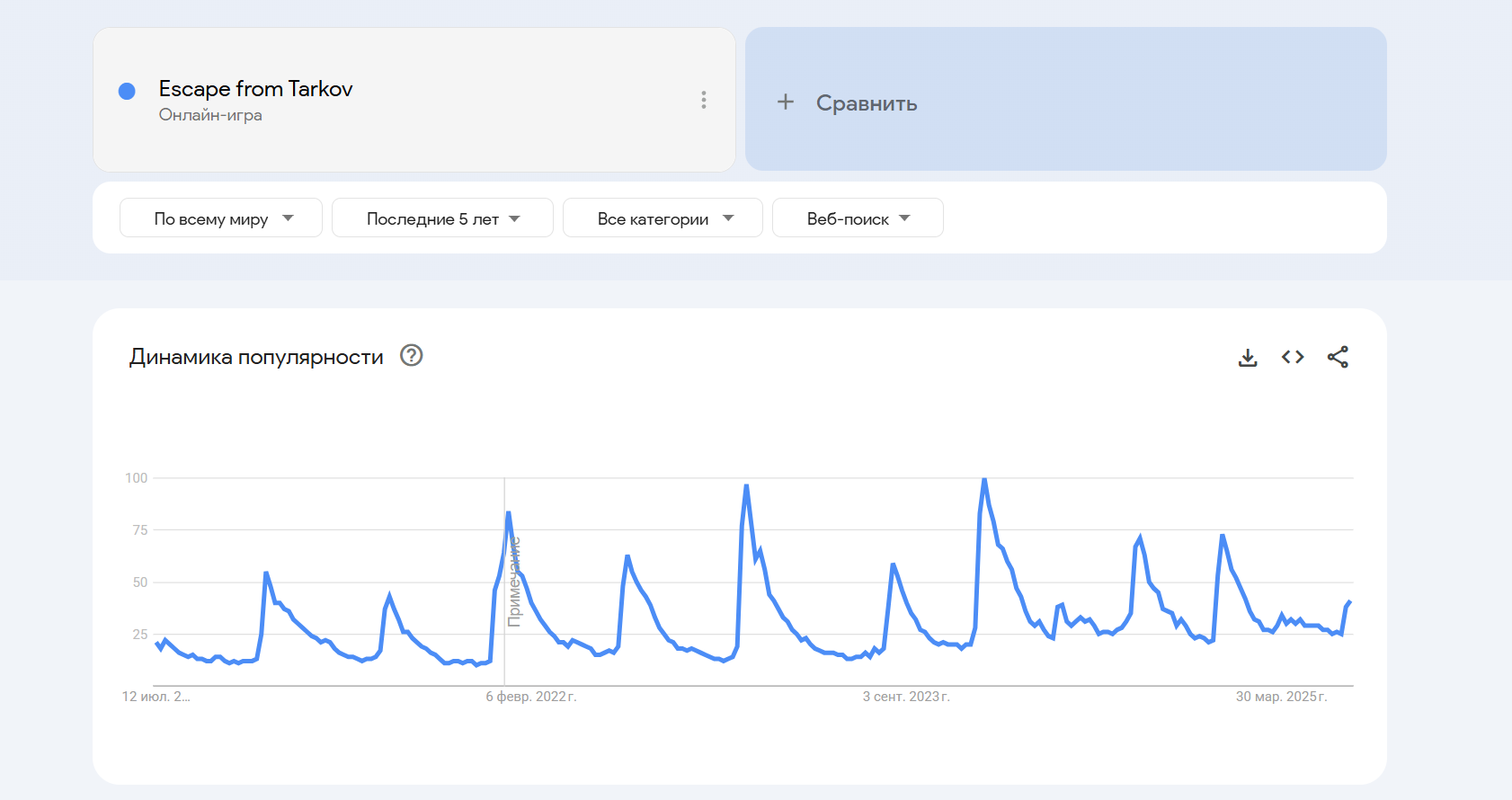Open the embed code icon
This screenshot has width=1512, height=800.
tap(1293, 358)
